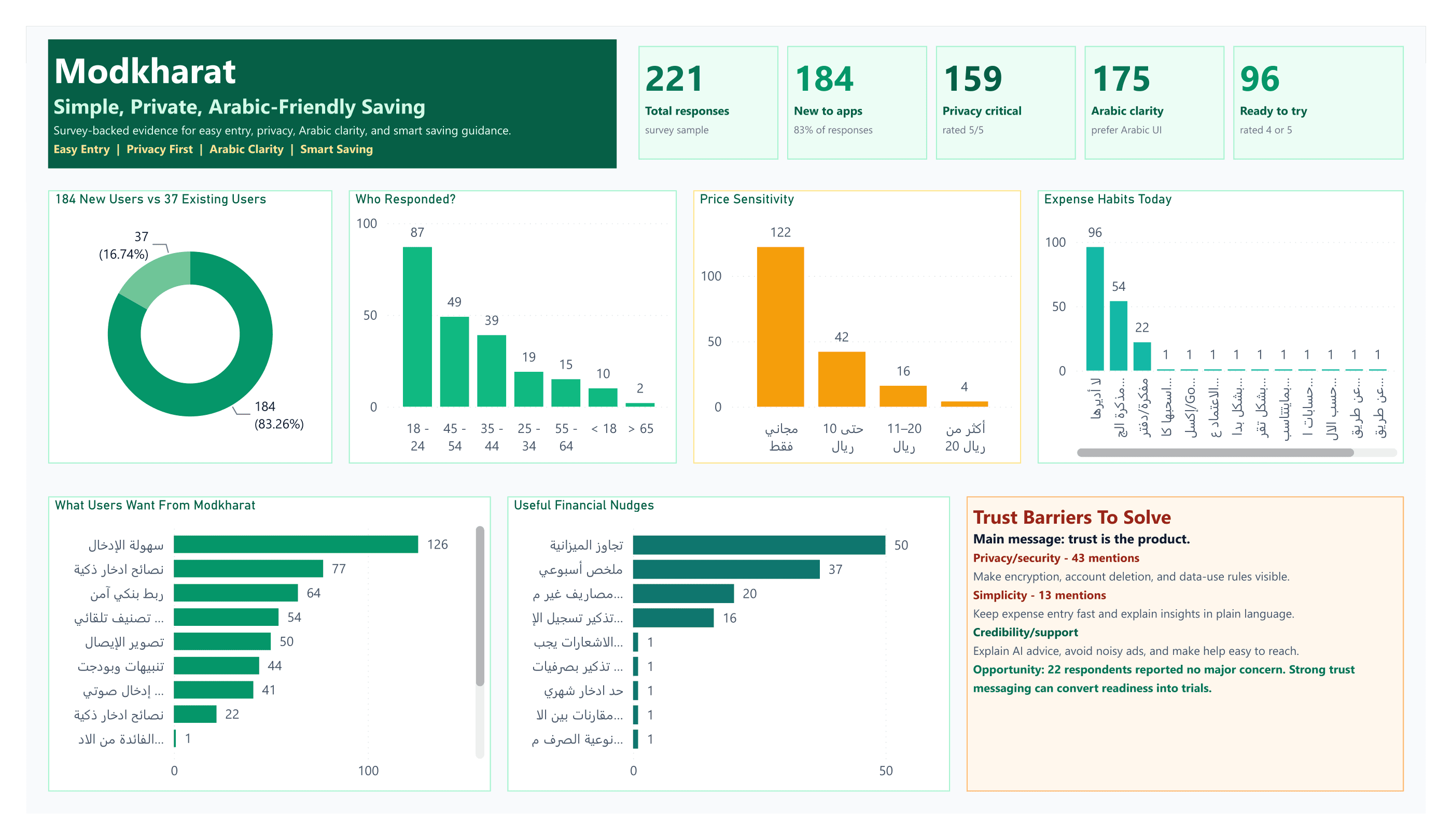Click the Trust Barriers To Solve heading

point(1072,517)
